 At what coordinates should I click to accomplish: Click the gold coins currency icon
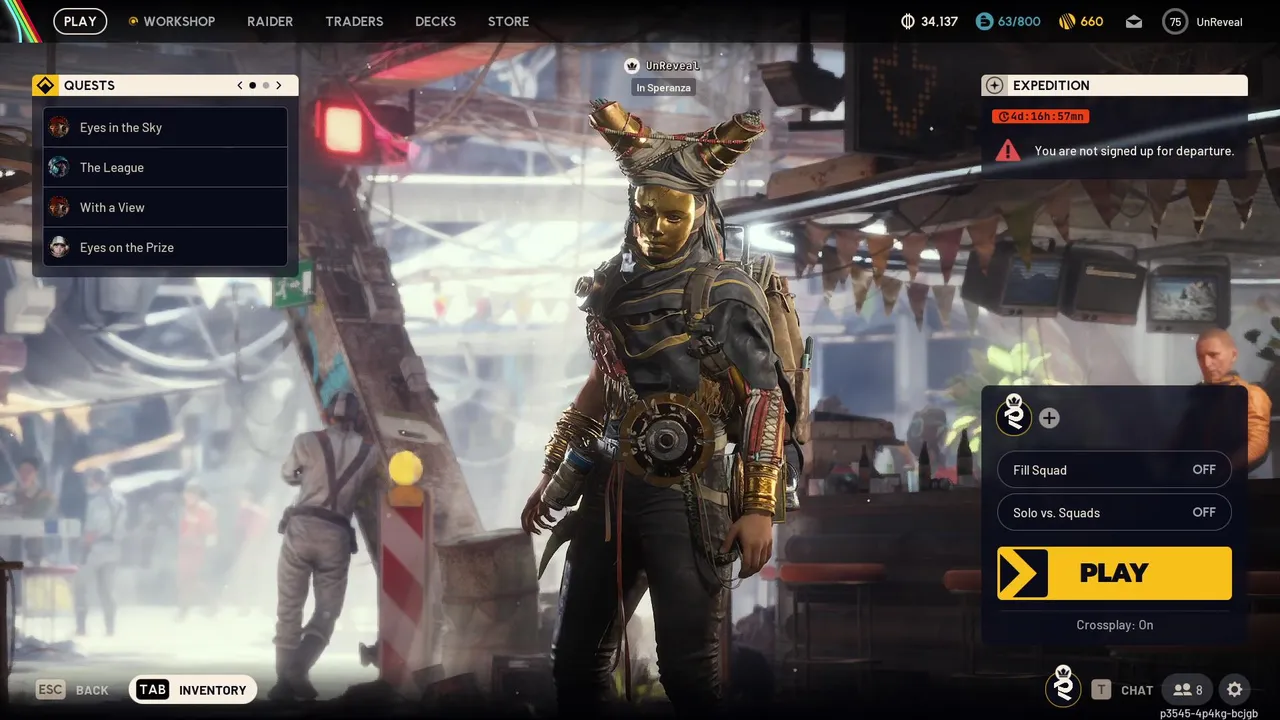click(x=1065, y=21)
